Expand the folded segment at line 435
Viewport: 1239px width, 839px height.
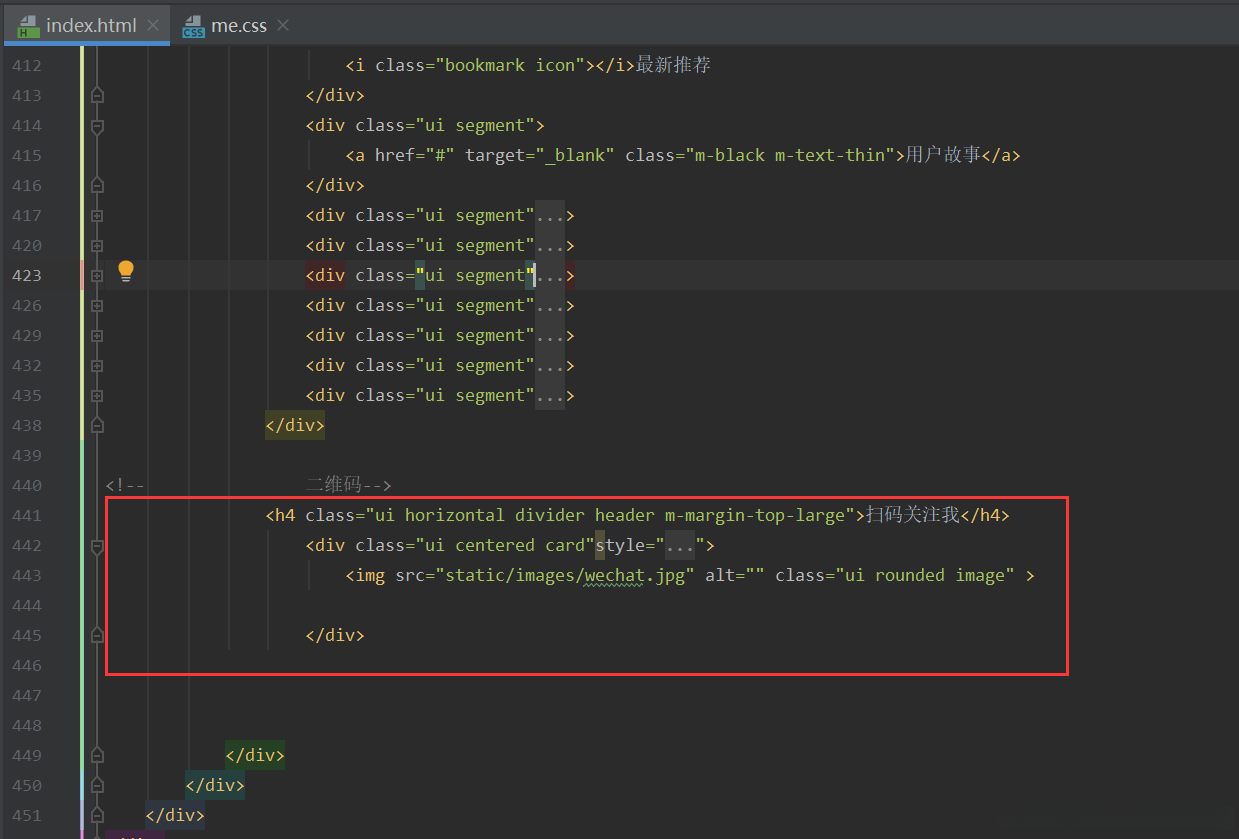97,395
